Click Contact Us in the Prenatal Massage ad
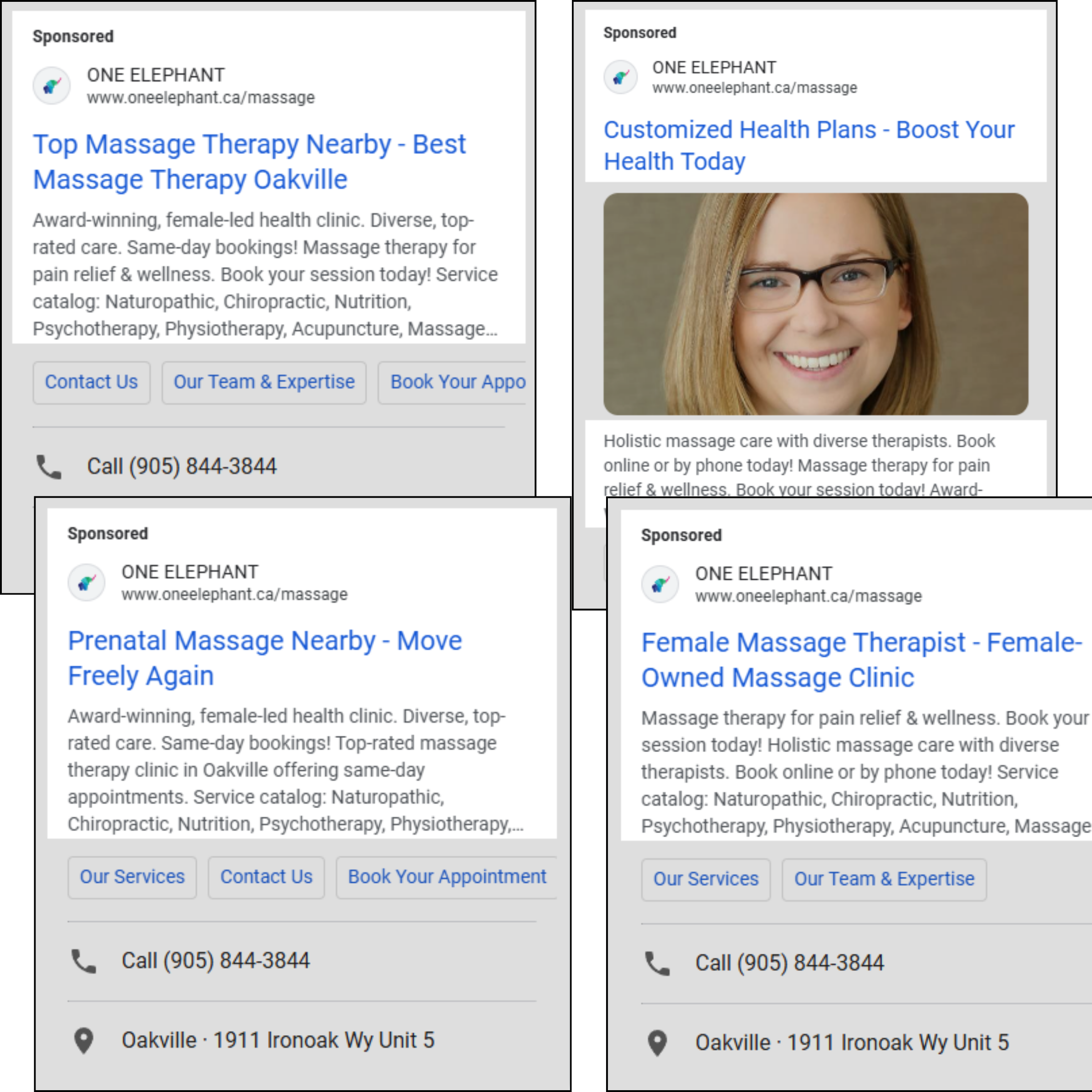The width and height of the screenshot is (1092, 1092). (266, 877)
